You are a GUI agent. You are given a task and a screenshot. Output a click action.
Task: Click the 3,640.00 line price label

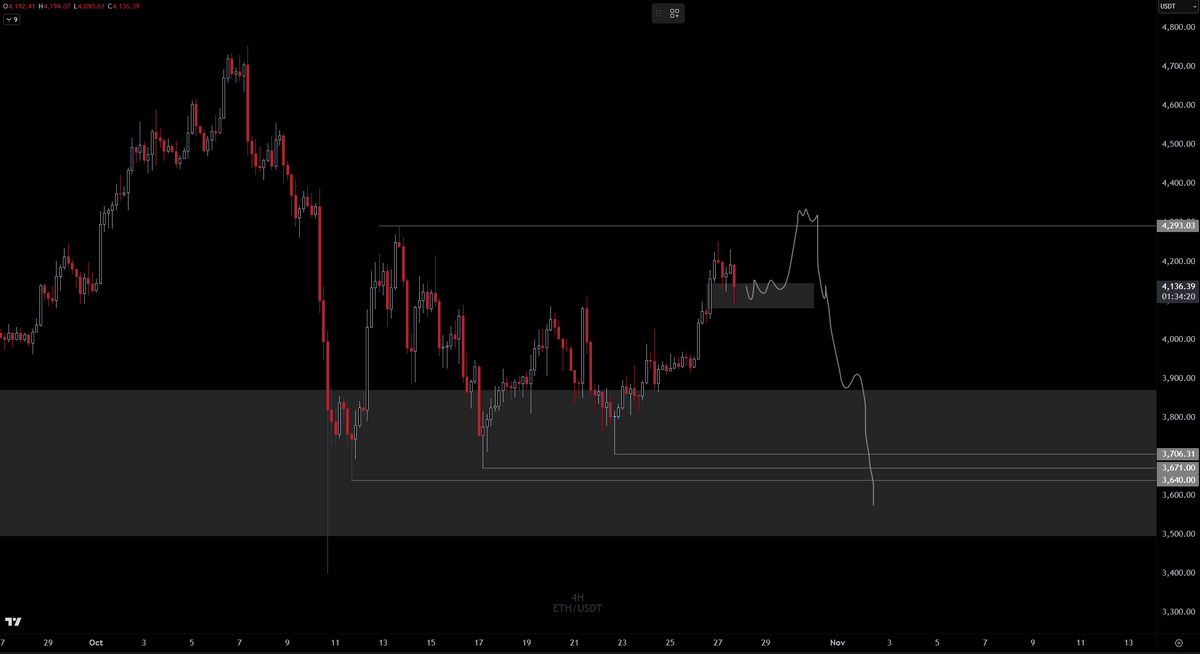tap(1177, 480)
